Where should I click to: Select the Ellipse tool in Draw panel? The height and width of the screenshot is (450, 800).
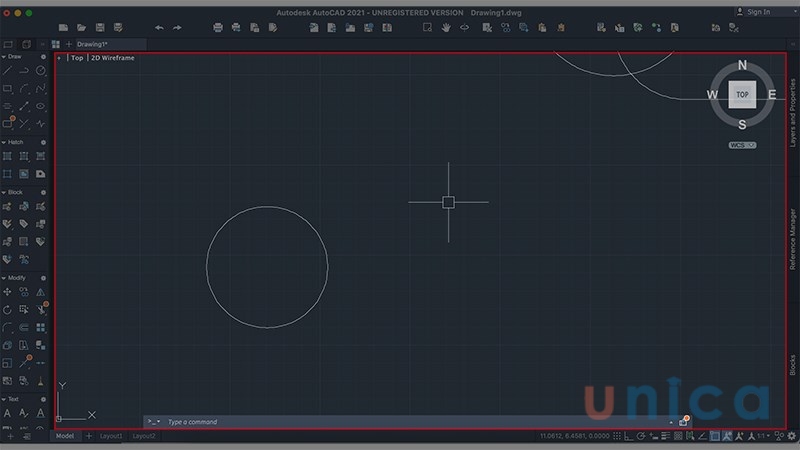click(41, 106)
